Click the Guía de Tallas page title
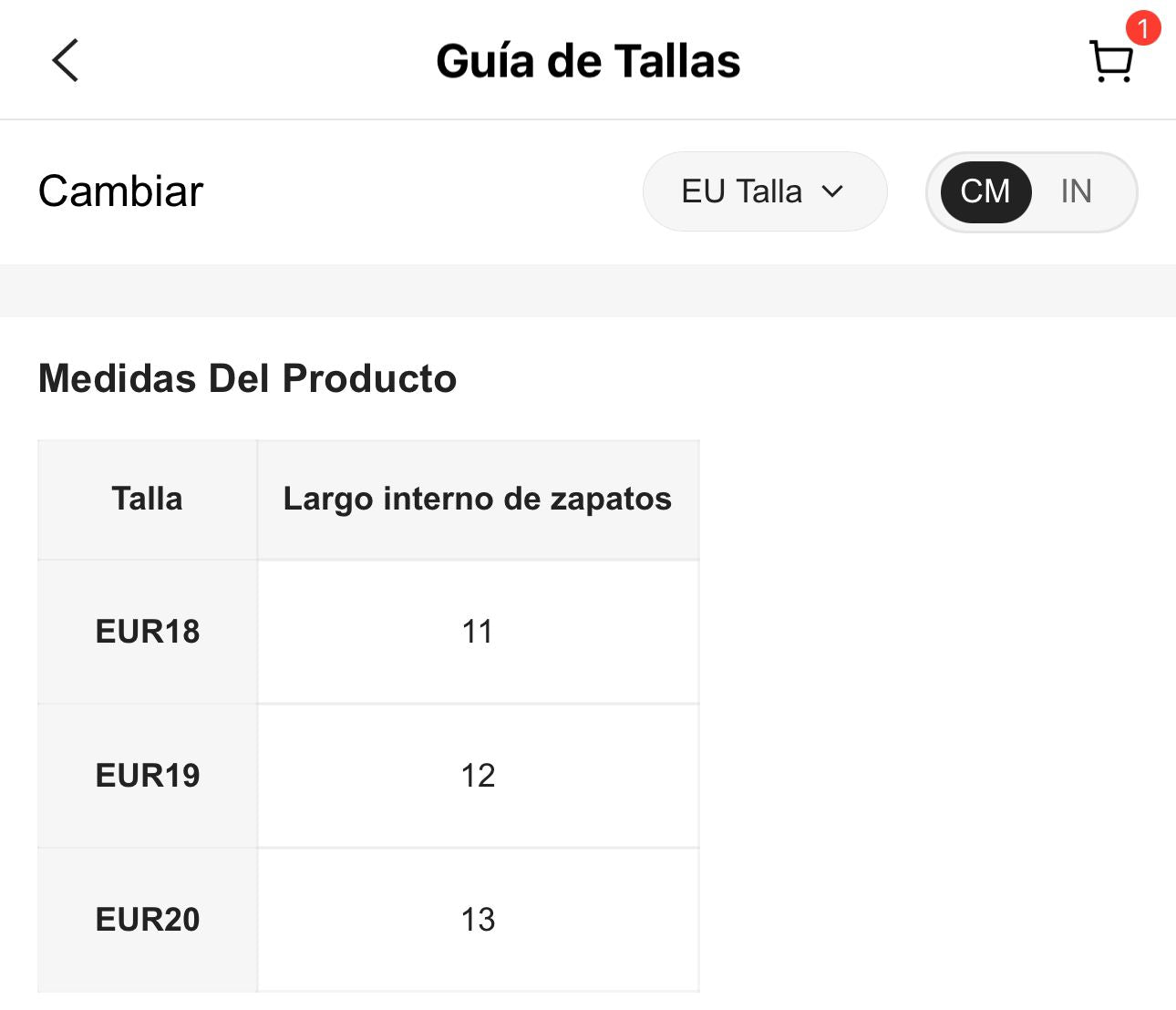 coord(588,61)
